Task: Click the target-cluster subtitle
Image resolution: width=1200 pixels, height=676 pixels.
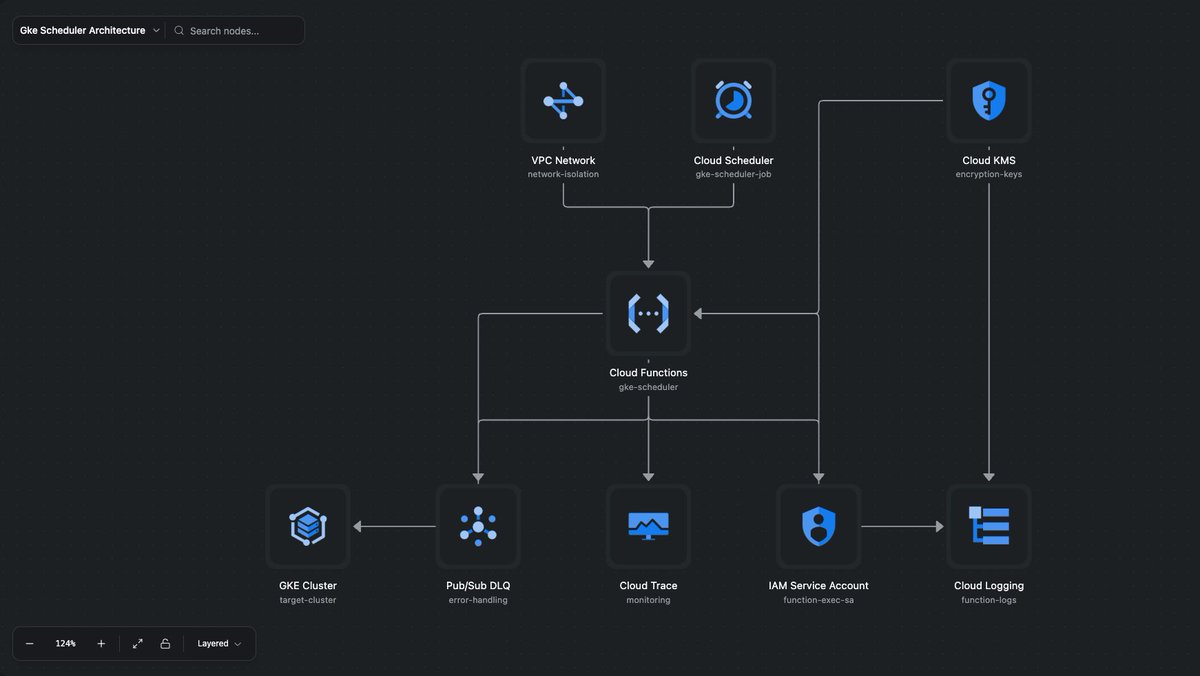Action: pyautogui.click(x=308, y=600)
